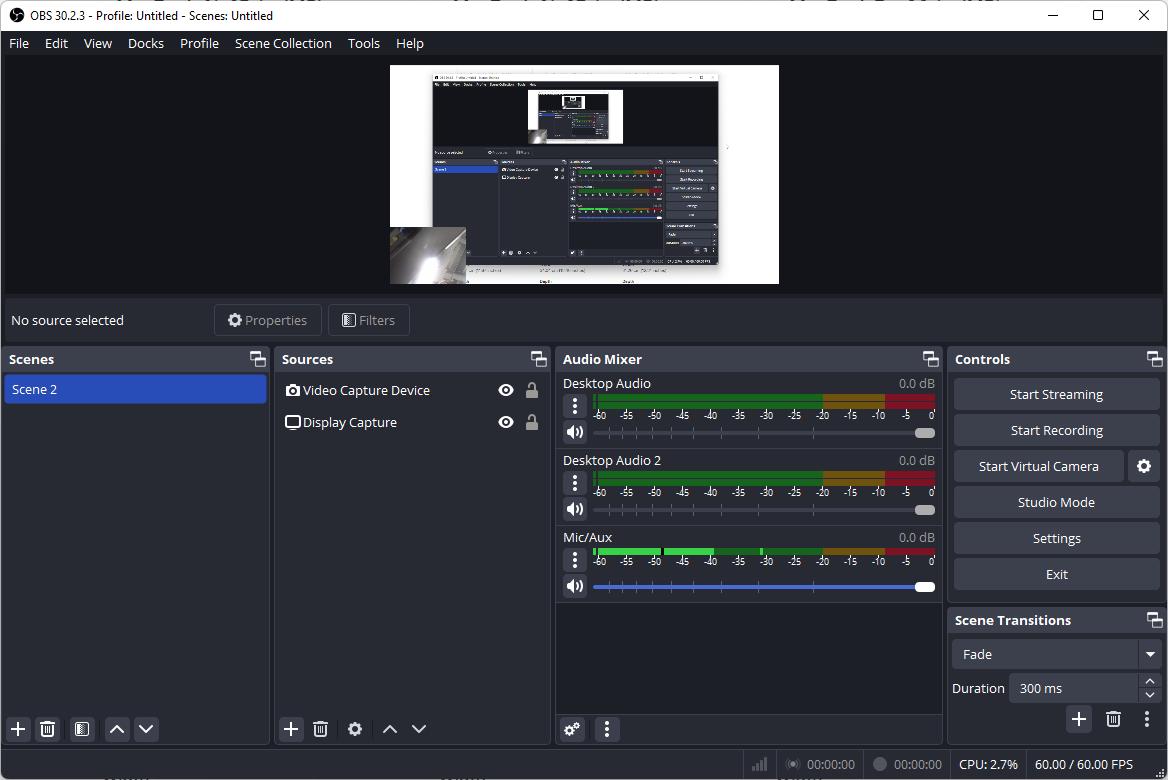Open the Scene Collection menu
The image size is (1168, 780).
(x=283, y=43)
